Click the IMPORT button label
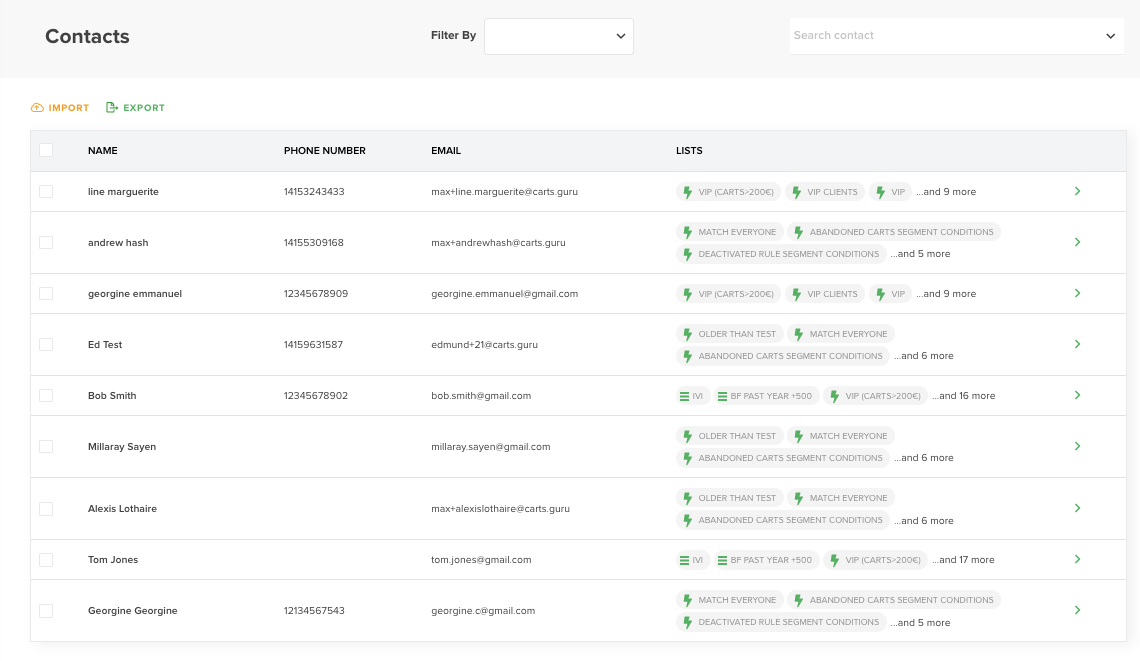Viewport: 1140px width, 661px height. pos(68,108)
